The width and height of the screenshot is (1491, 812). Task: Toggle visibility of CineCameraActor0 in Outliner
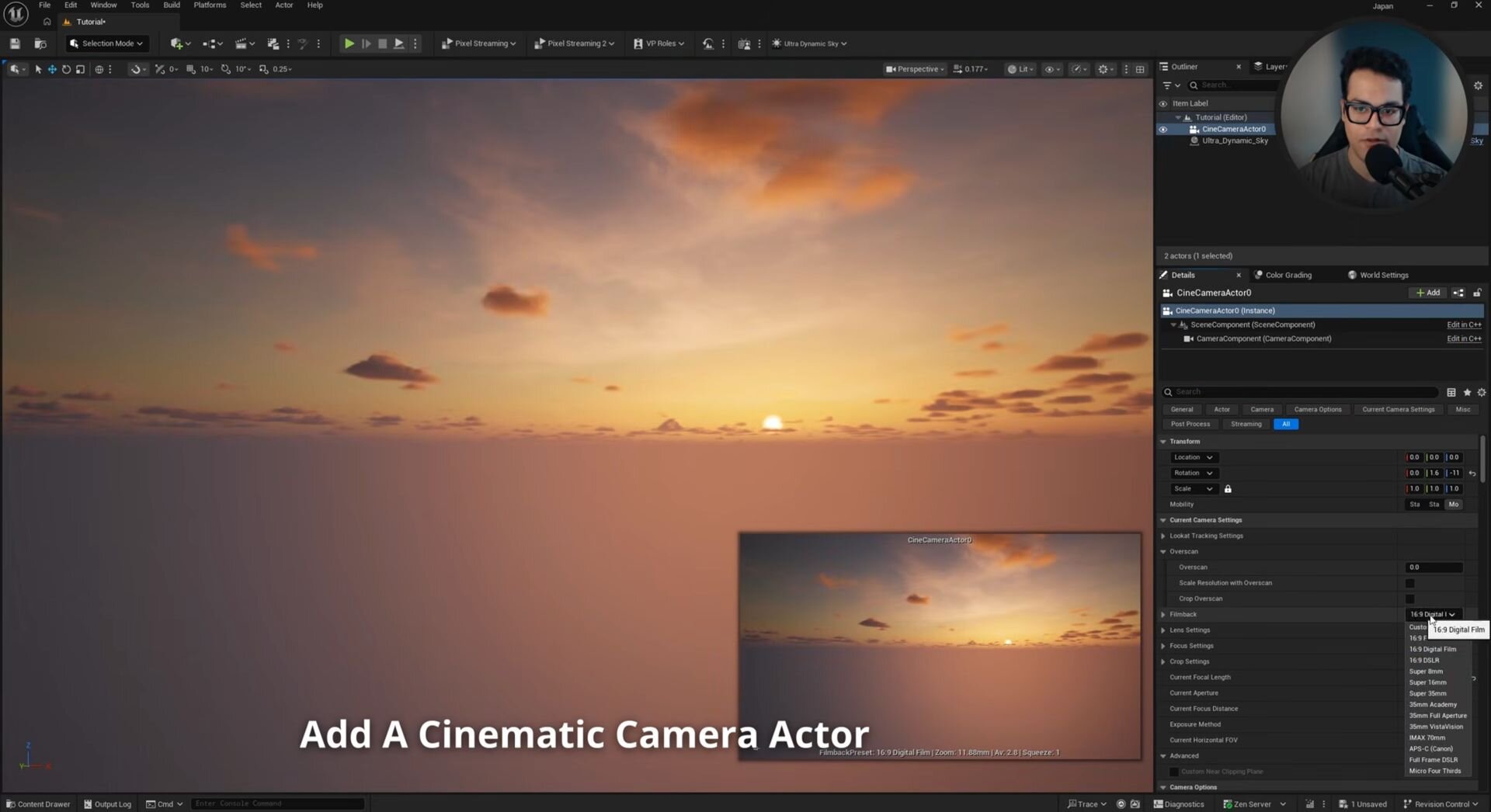(1163, 130)
